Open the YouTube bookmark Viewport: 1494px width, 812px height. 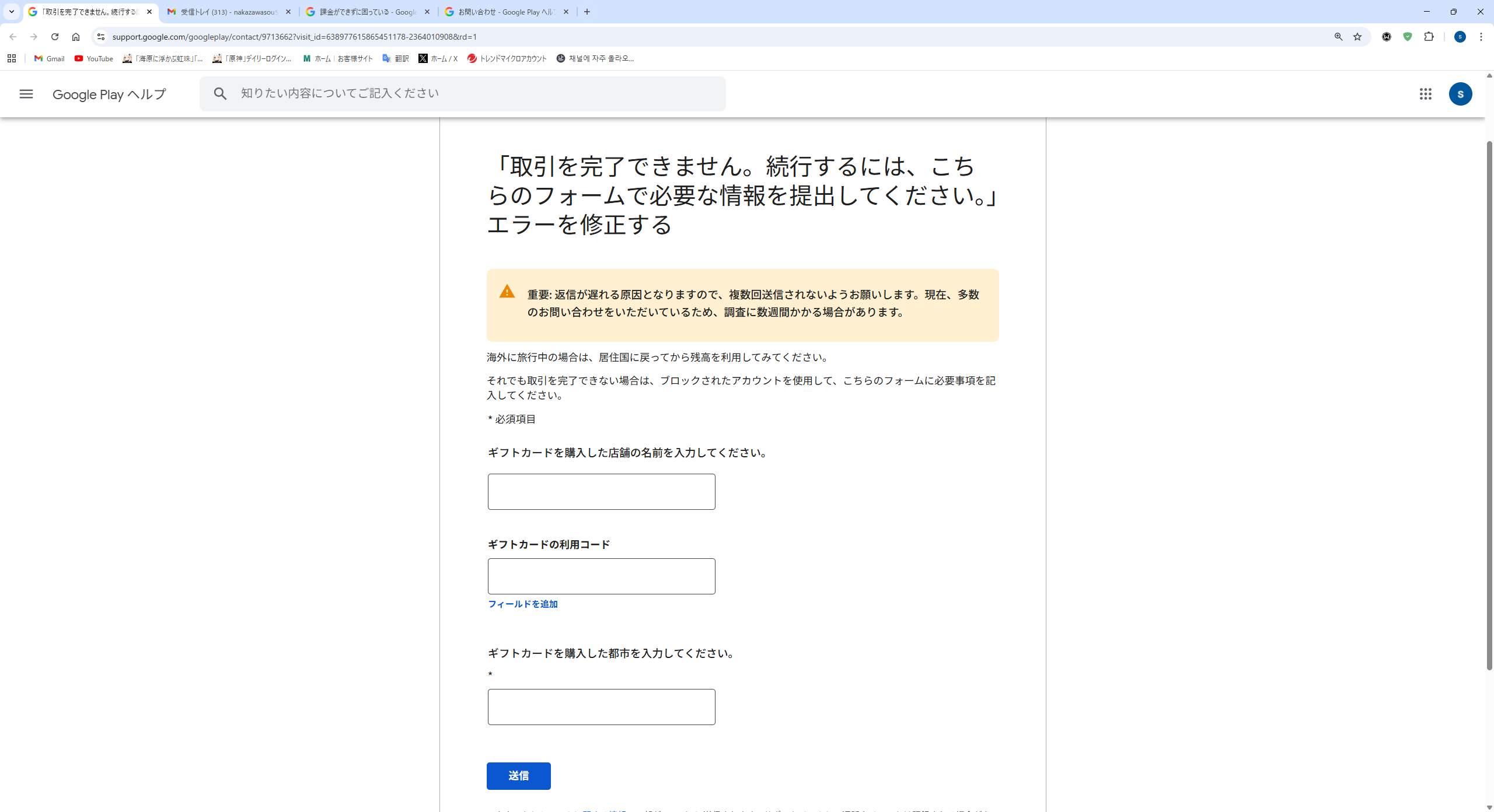coord(93,58)
